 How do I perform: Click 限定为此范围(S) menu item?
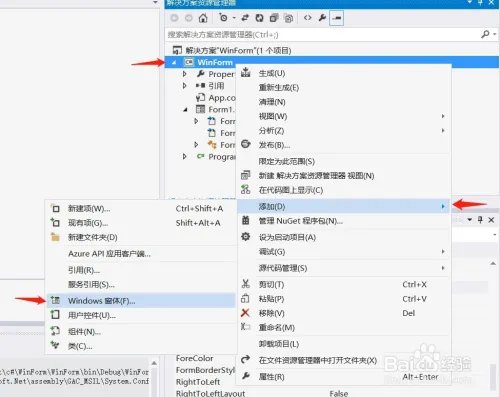(344, 161)
